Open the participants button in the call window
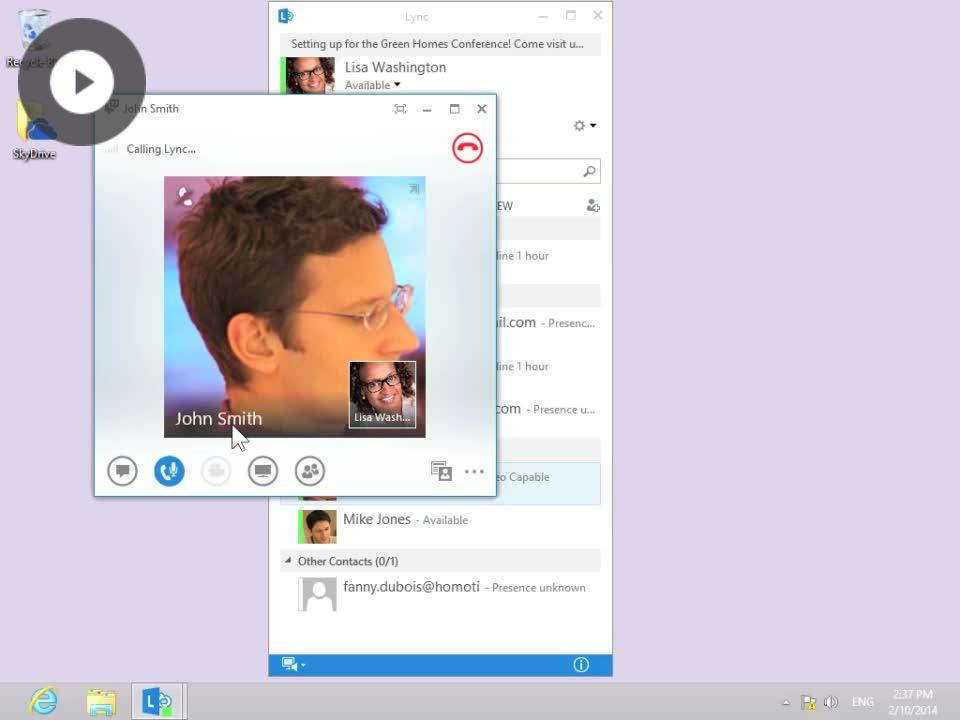 (x=310, y=471)
